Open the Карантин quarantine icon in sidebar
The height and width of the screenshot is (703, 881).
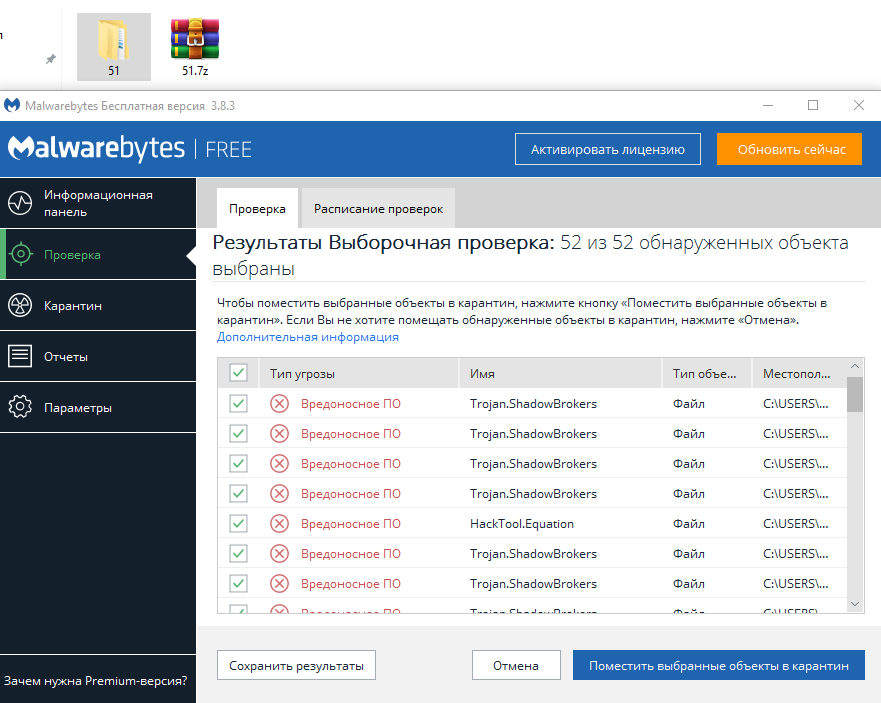click(x=20, y=306)
